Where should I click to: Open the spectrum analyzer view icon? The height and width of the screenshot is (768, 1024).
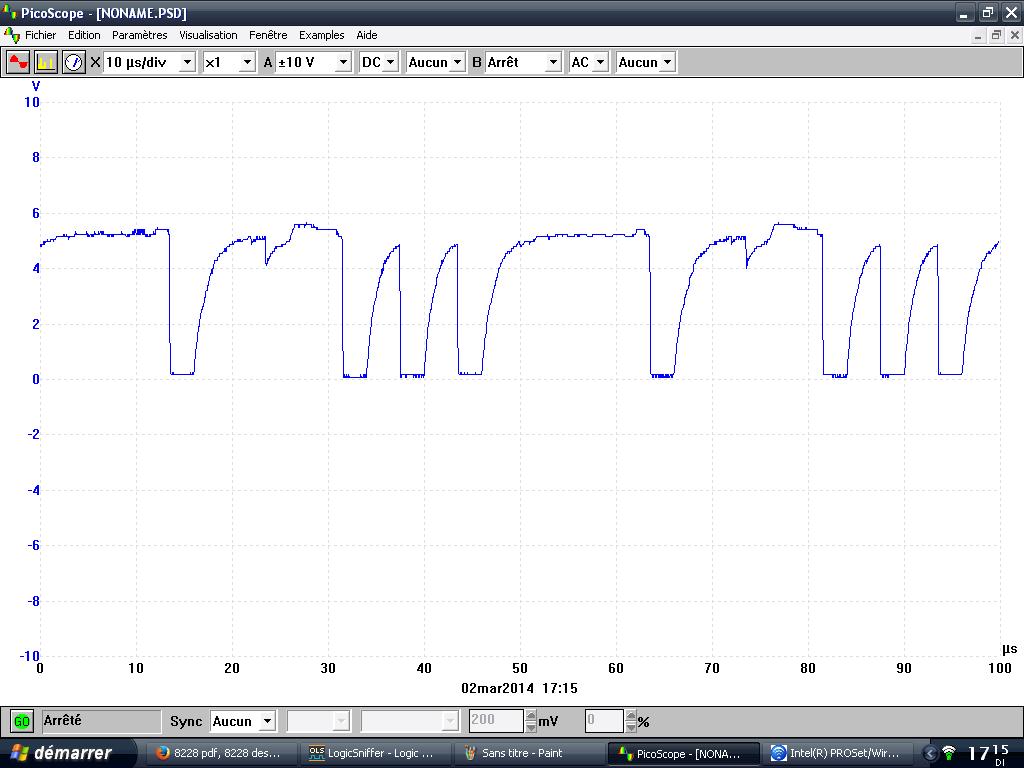pos(46,62)
